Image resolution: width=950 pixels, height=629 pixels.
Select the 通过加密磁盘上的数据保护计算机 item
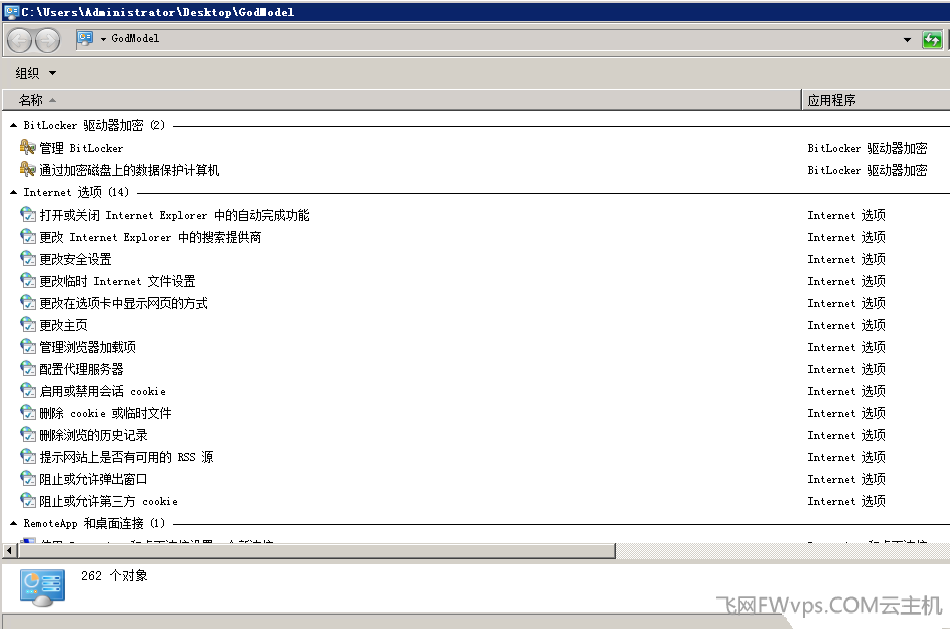(x=129, y=170)
